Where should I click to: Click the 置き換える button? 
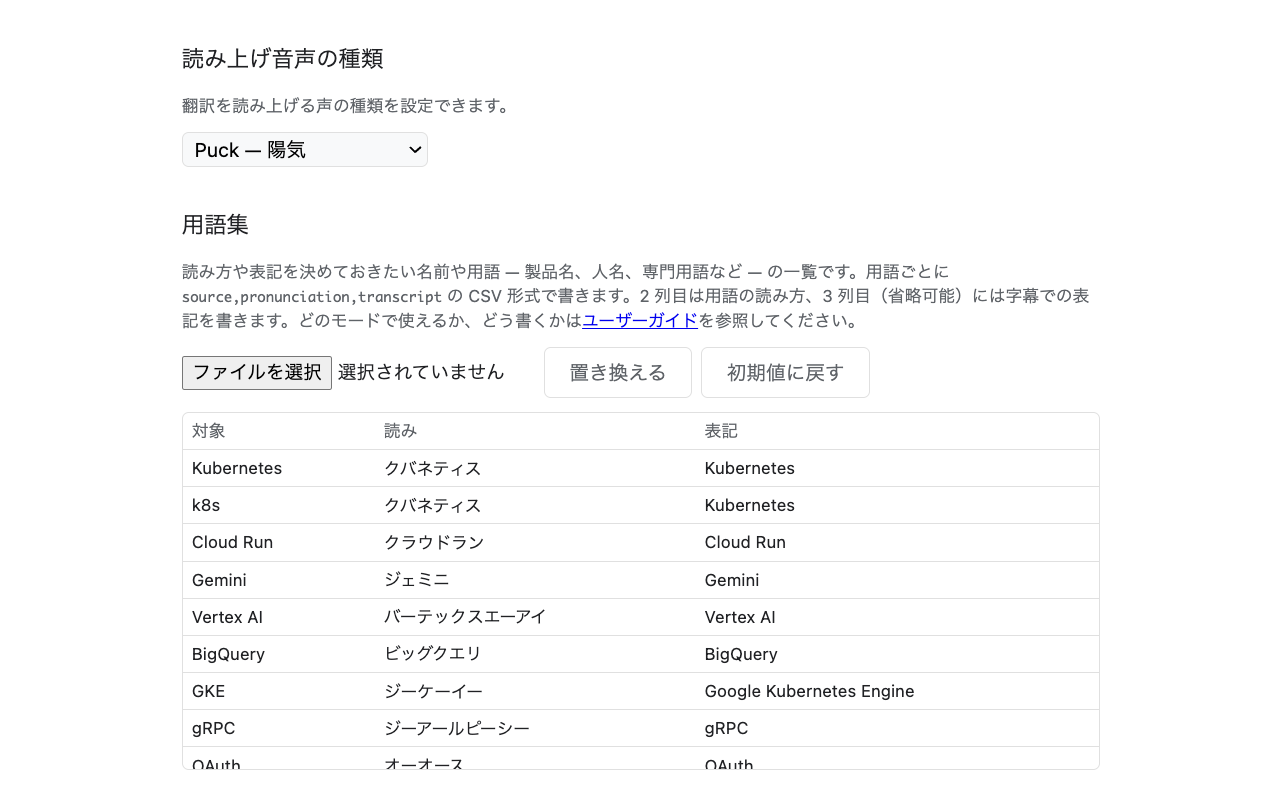point(618,373)
